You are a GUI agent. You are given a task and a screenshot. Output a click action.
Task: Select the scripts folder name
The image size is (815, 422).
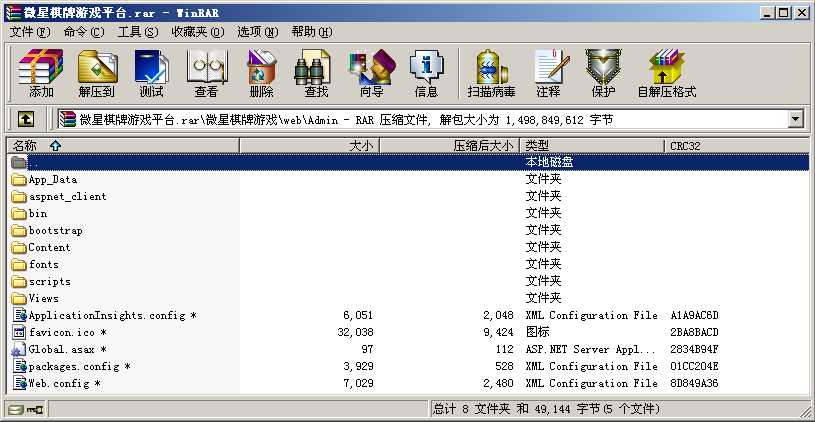coord(49,282)
